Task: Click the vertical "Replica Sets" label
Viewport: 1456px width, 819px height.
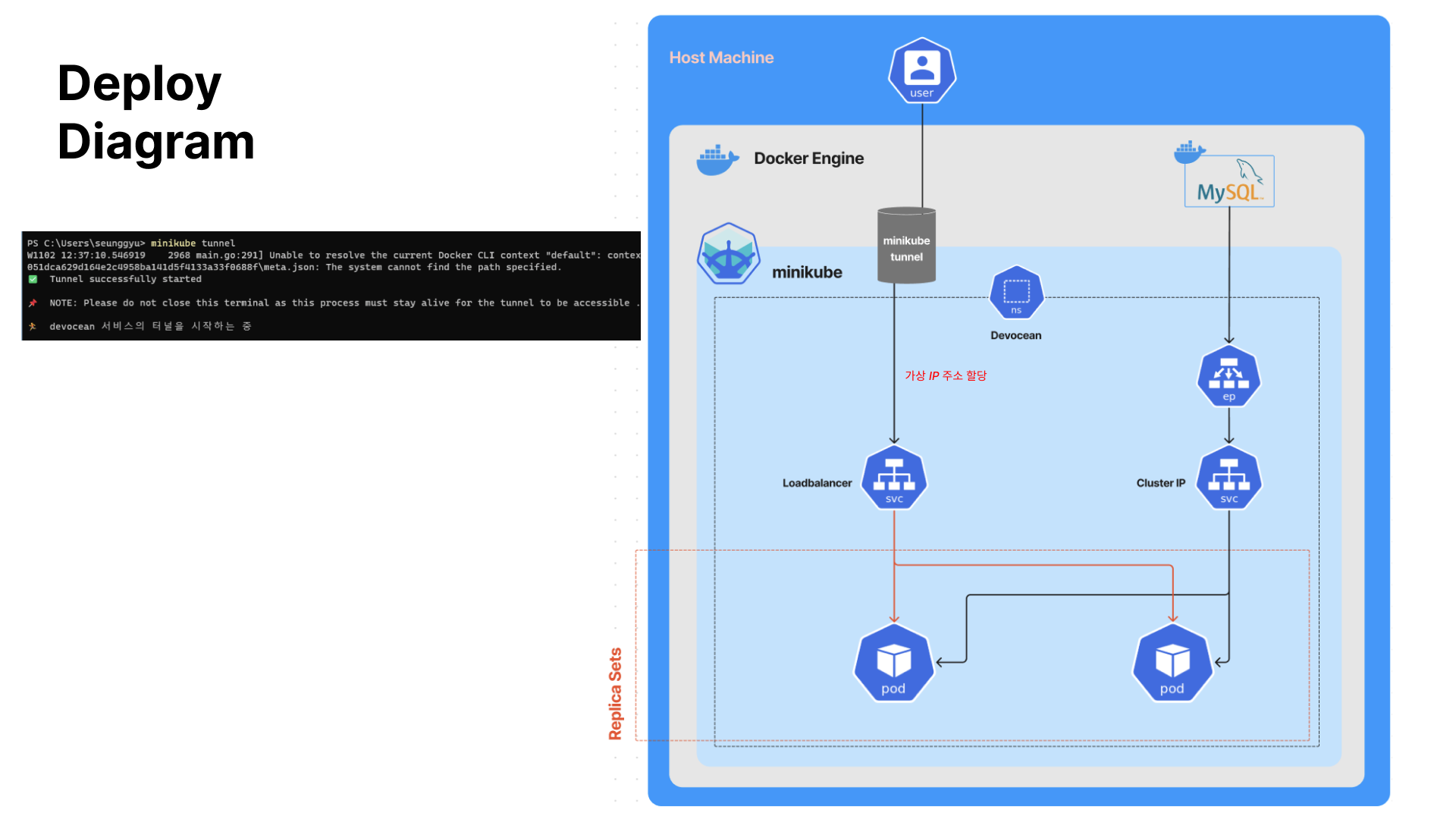Action: tap(615, 693)
